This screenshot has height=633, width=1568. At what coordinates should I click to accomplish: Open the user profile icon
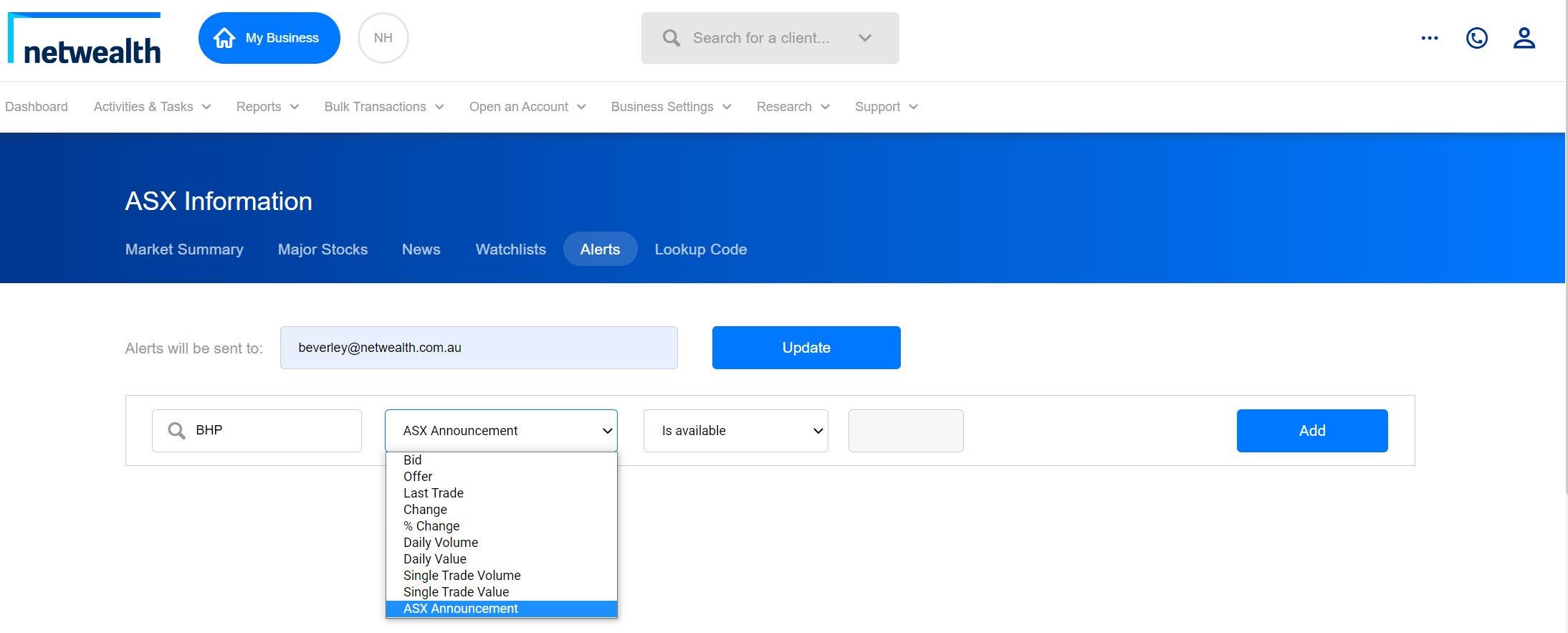coord(1524,38)
